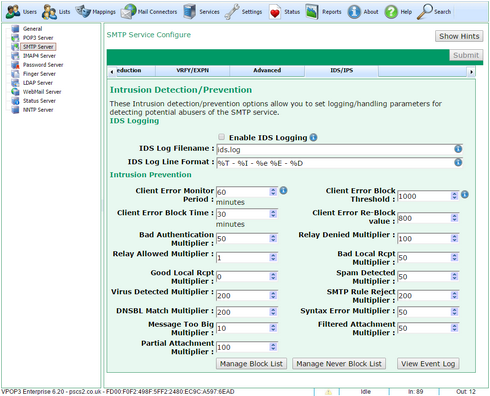The height and width of the screenshot is (396, 490).
Task: Open the Reports toolbar icon
Action: click(x=312, y=12)
